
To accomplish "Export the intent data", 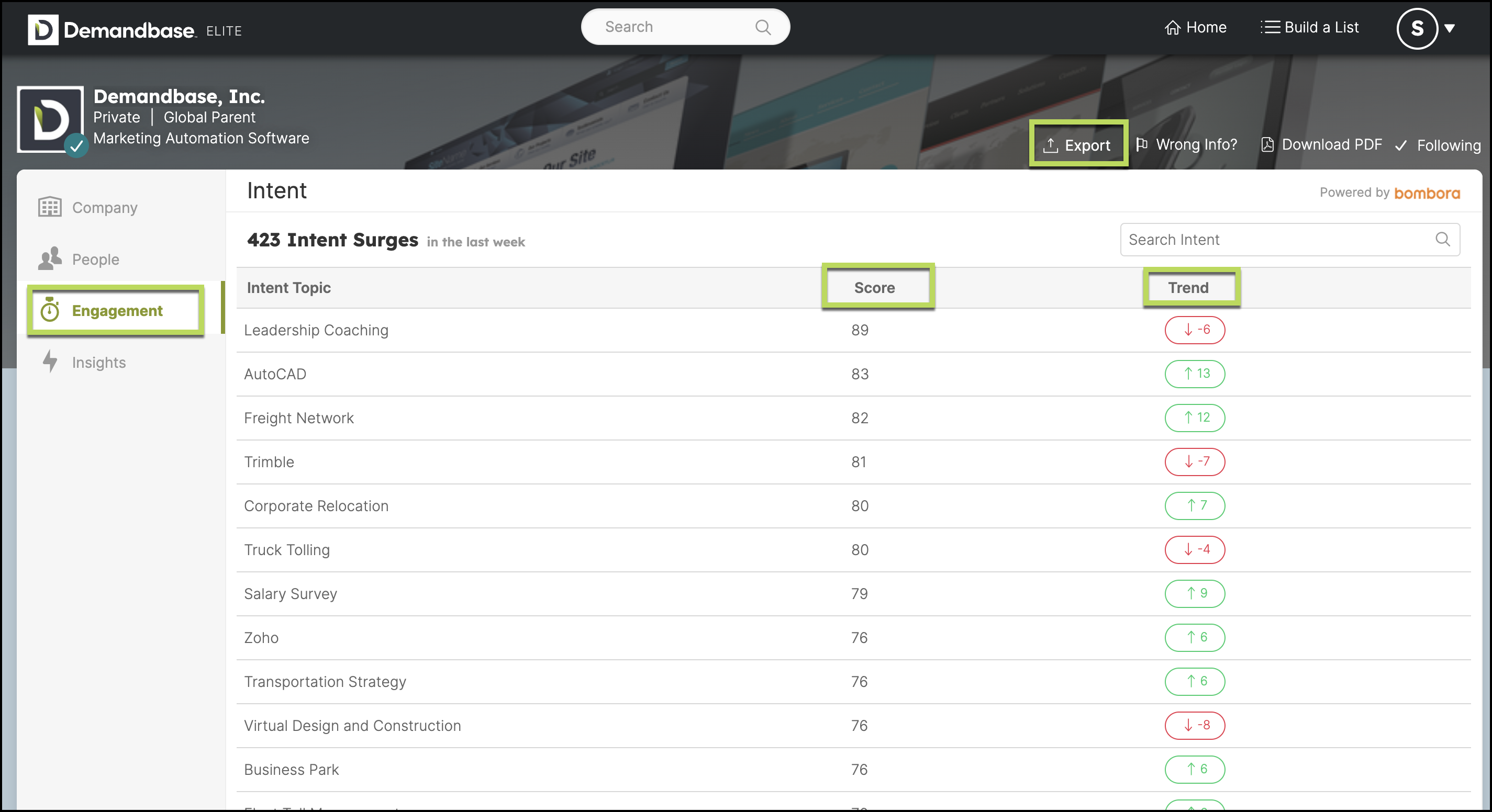I will 1077,145.
